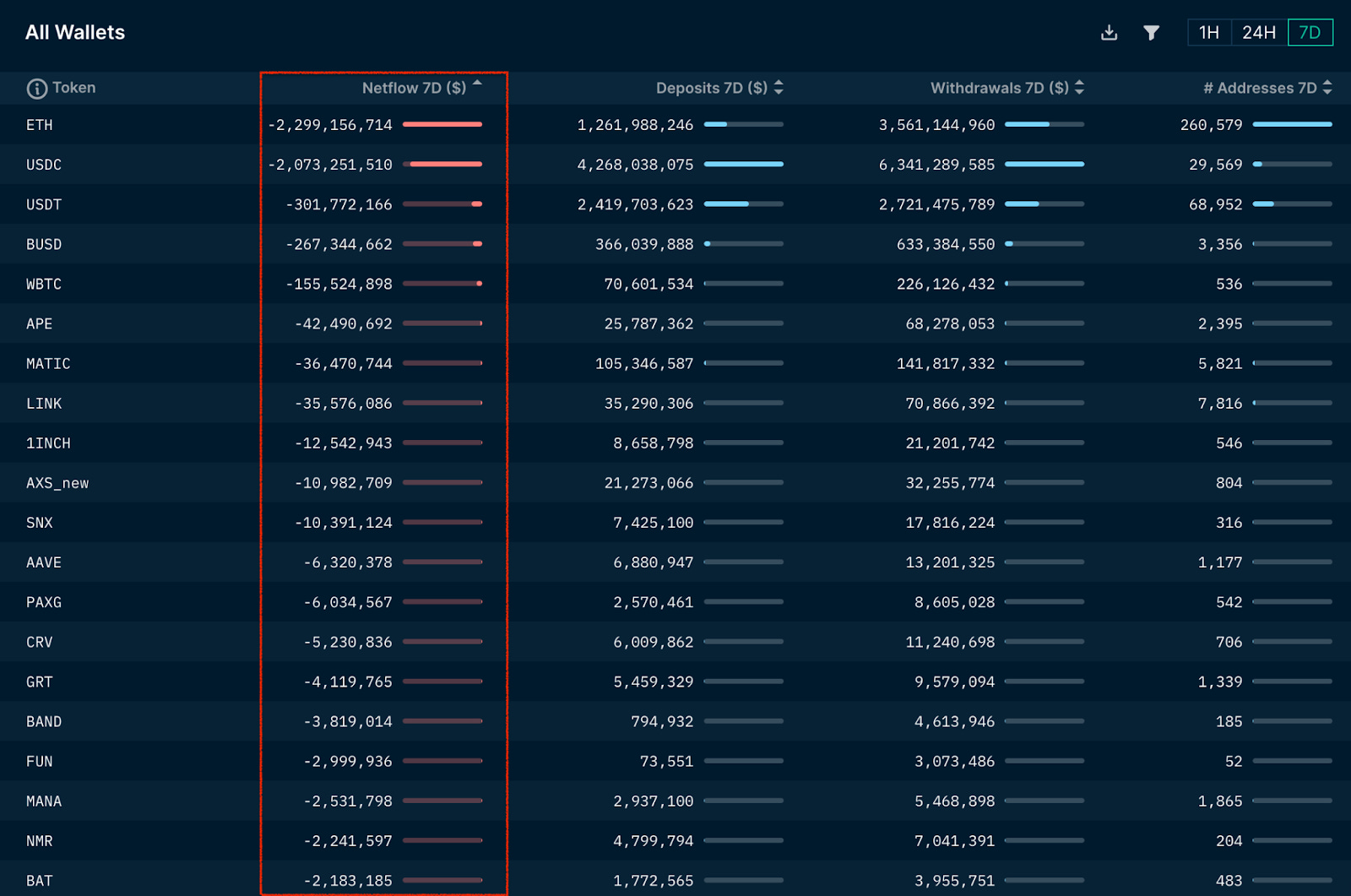Click USDT addresses bar
The image size is (1351, 896).
tap(1293, 204)
